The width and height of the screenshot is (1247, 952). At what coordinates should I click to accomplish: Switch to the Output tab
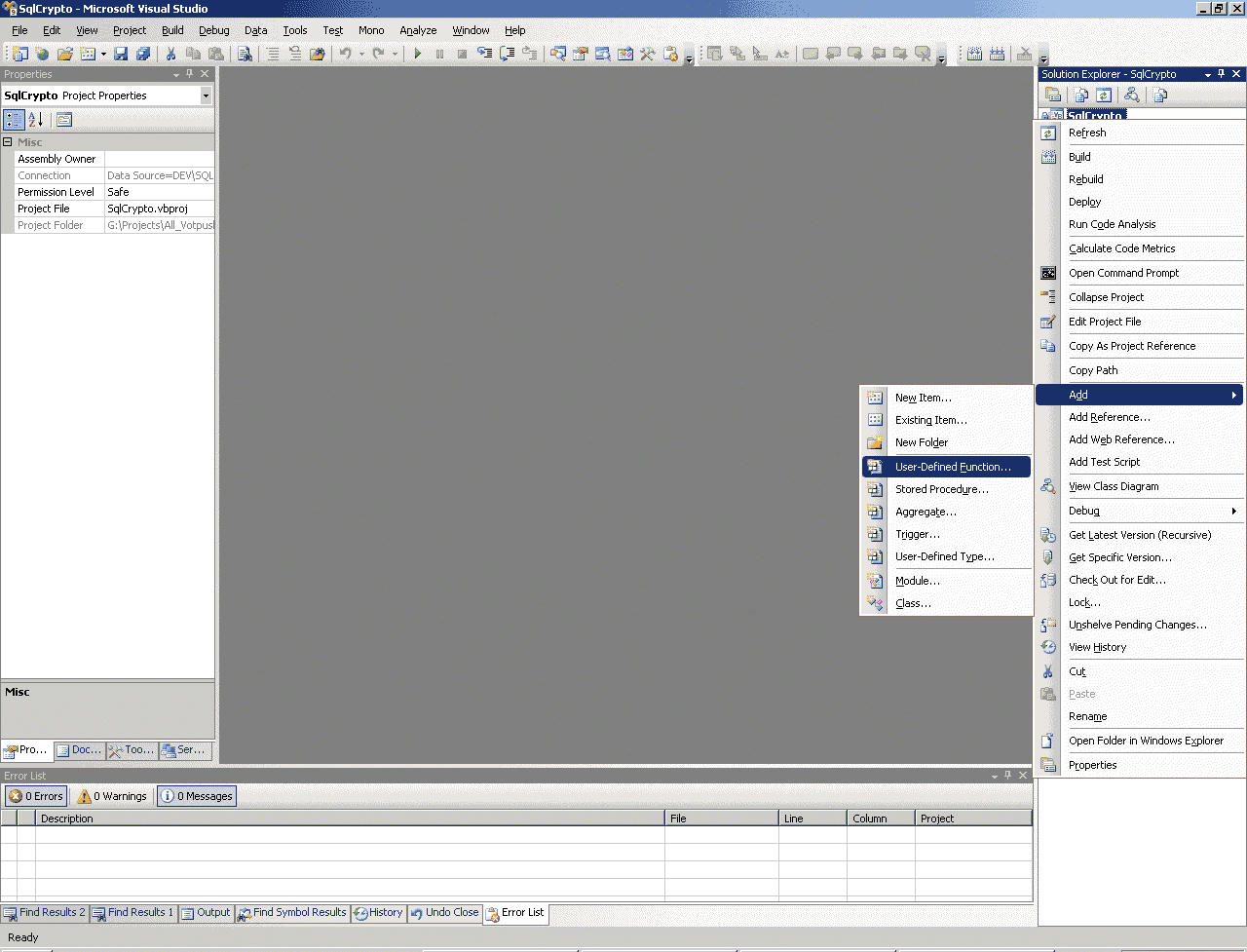click(207, 913)
